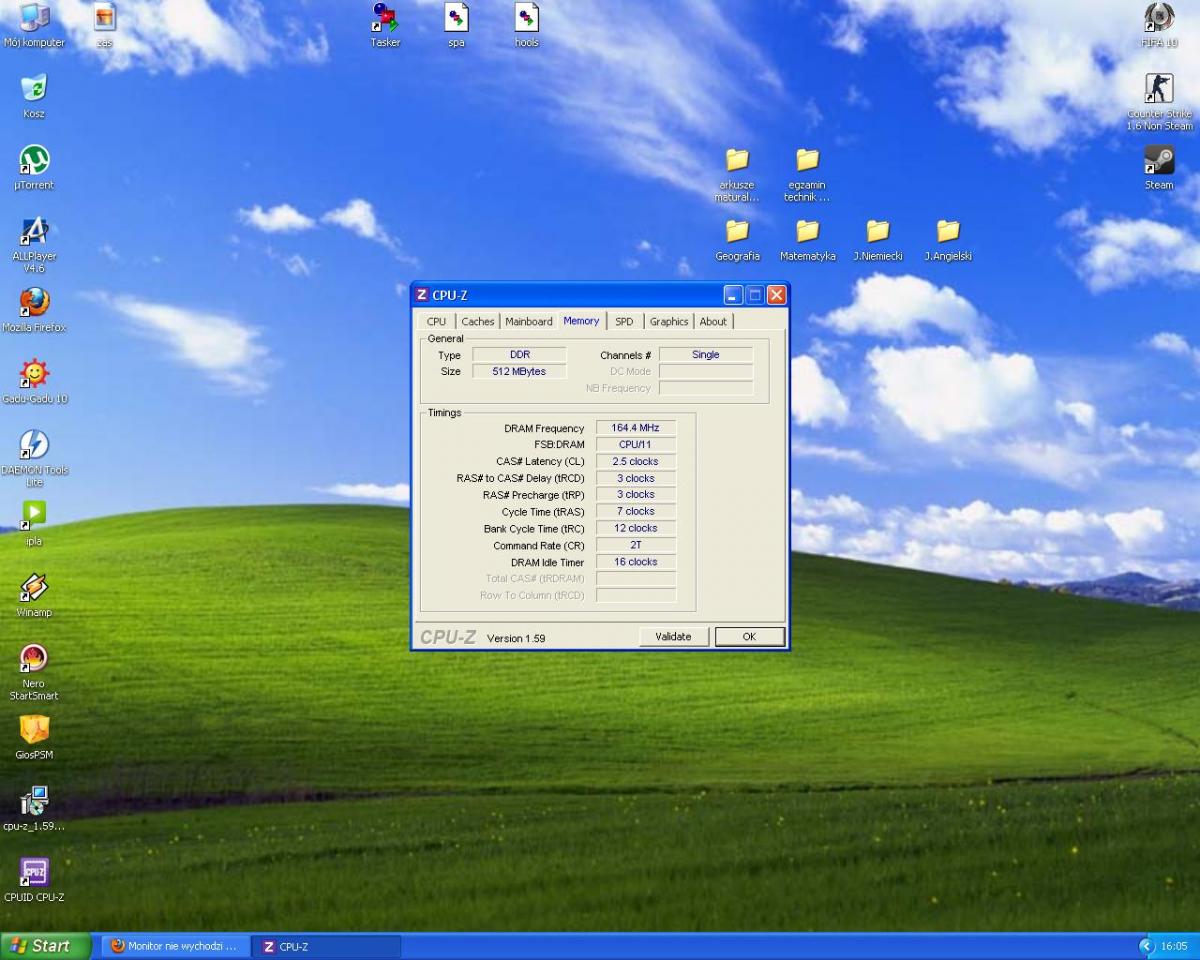Image resolution: width=1200 pixels, height=960 pixels.
Task: Open the Geografia folder
Action: (737, 239)
